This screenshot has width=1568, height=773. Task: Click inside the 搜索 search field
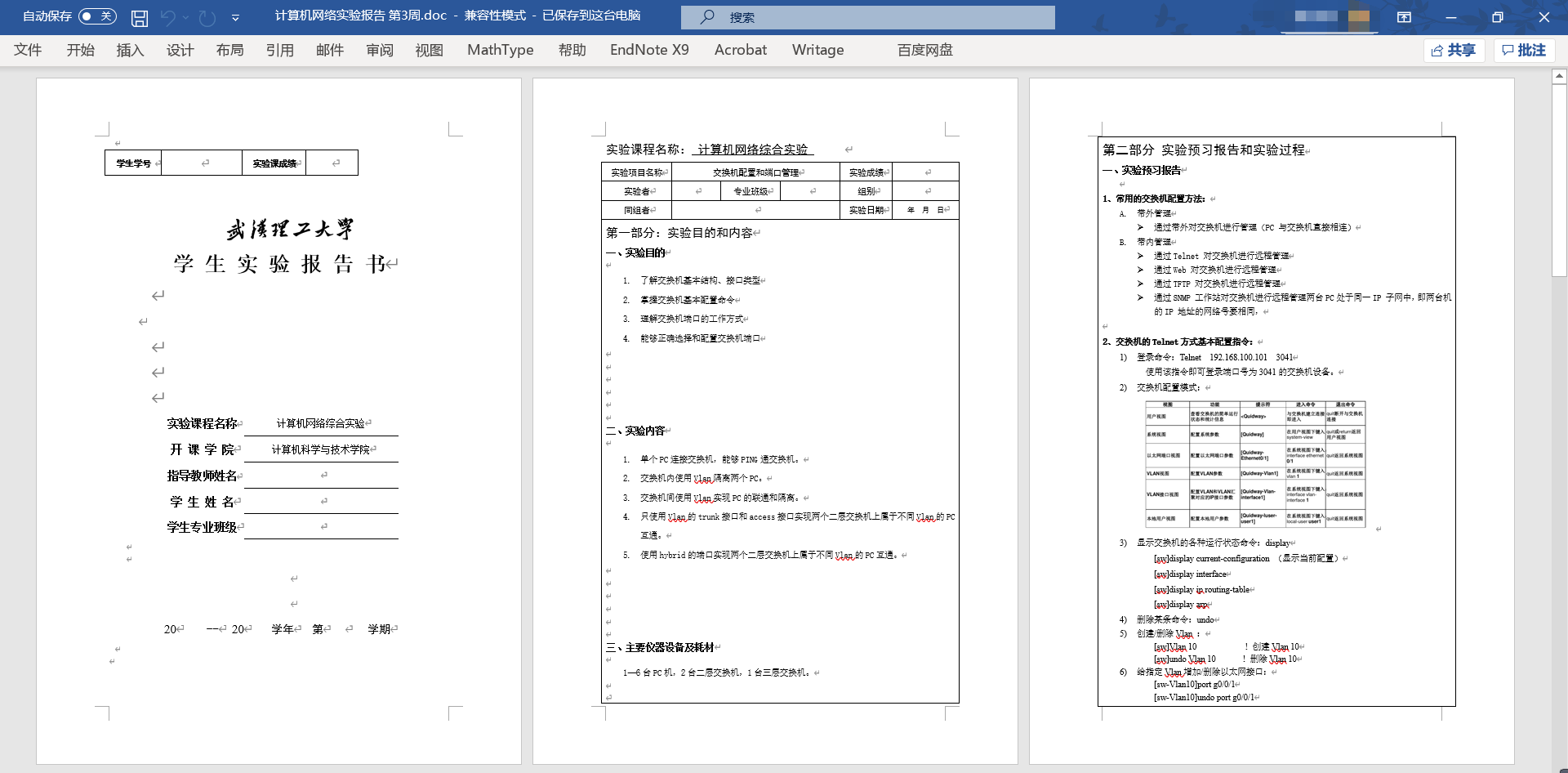(x=882, y=17)
